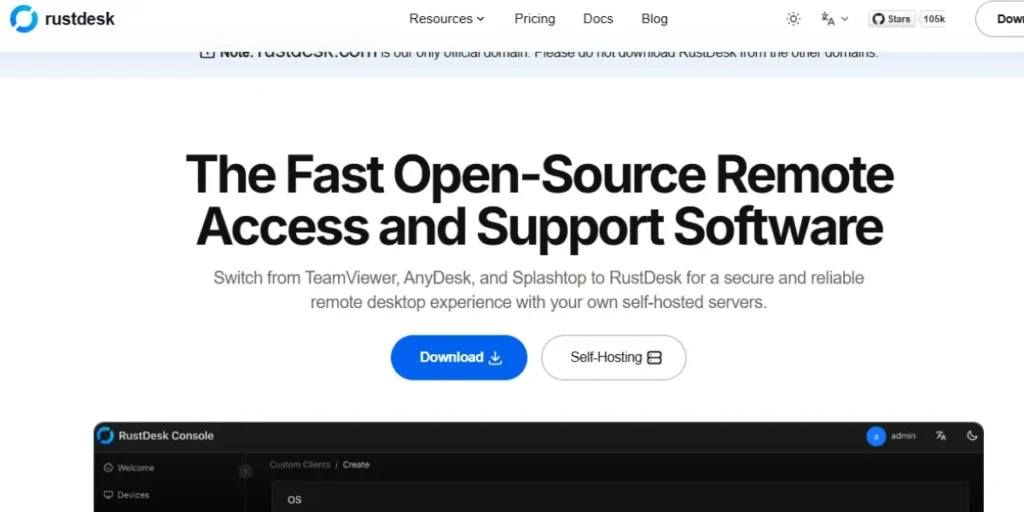Click the header Download button at right edge

click(x=1000, y=19)
